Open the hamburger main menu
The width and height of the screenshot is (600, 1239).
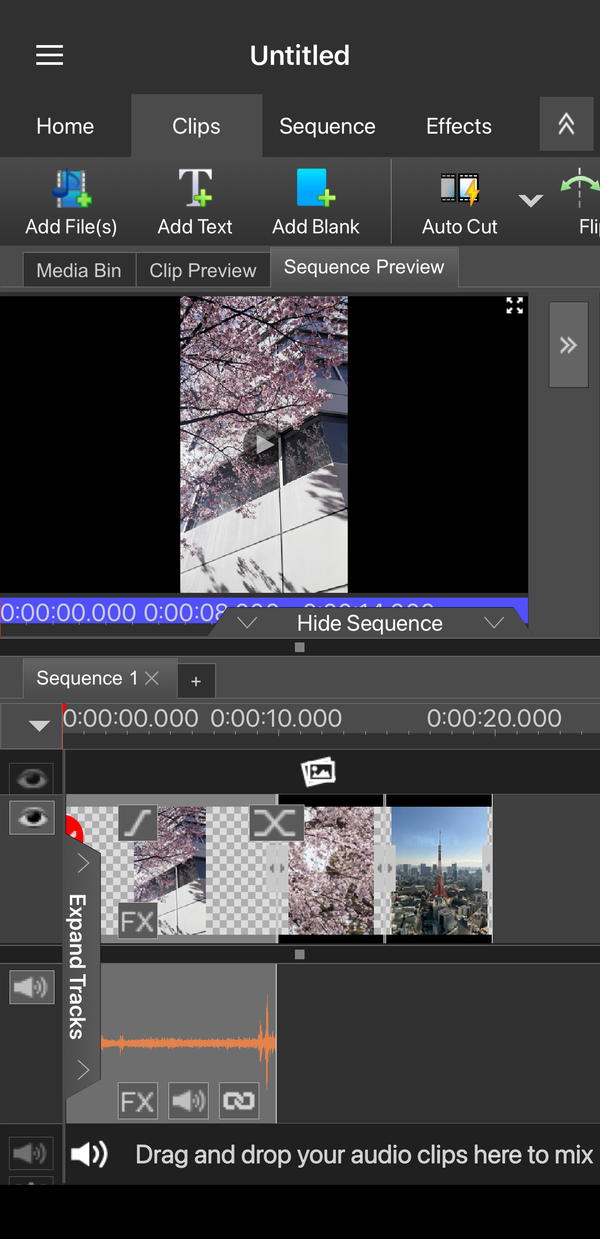[x=49, y=55]
